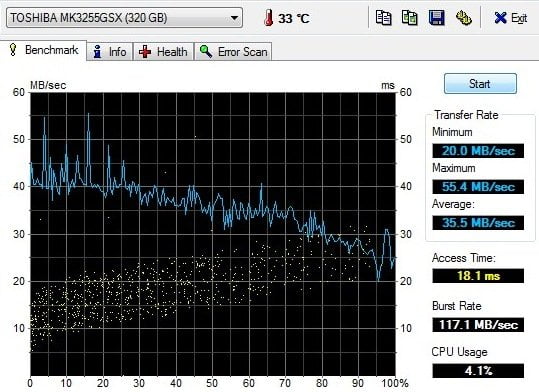539x392 pixels.
Task: Click the save screenshot floppy disk icon
Action: pyautogui.click(x=437, y=18)
